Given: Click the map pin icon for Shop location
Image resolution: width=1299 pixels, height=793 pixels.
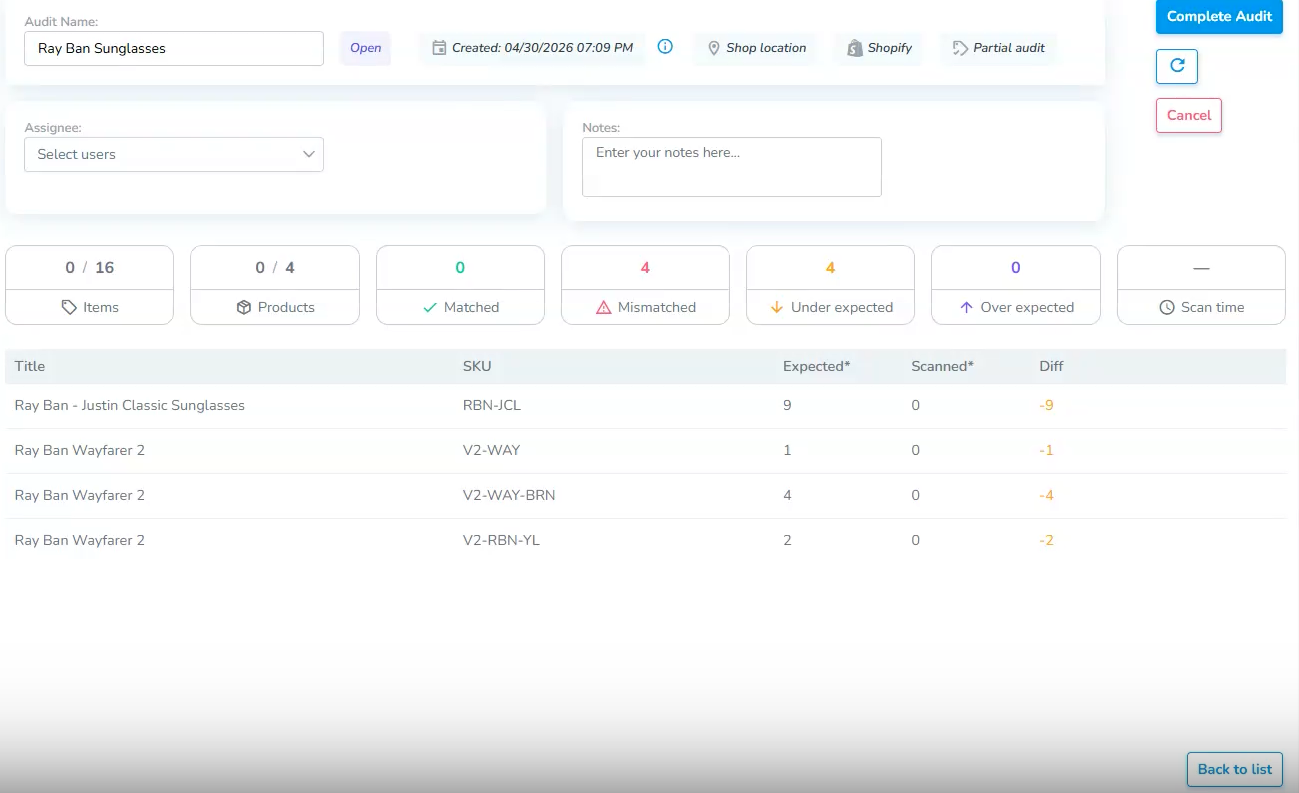Looking at the screenshot, I should 714,48.
